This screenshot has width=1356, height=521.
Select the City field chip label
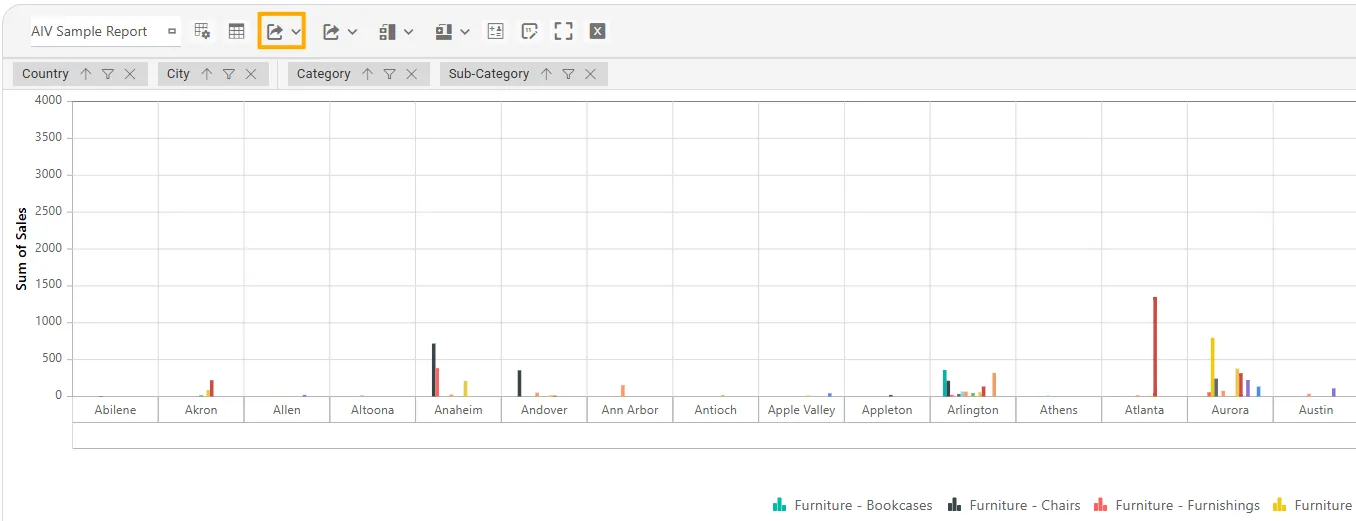pyautogui.click(x=179, y=74)
